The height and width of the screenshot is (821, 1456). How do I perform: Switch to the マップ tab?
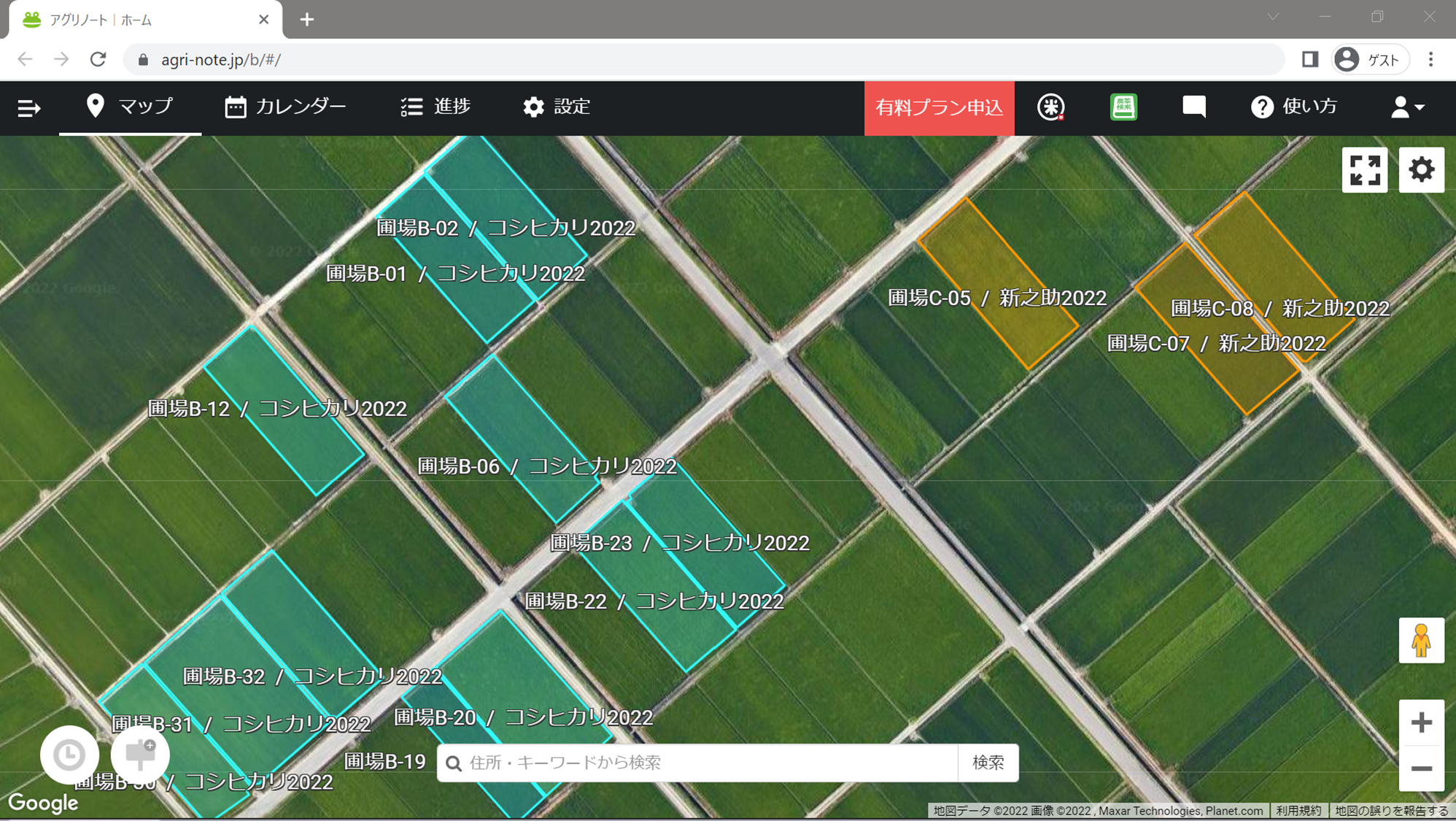tap(130, 107)
